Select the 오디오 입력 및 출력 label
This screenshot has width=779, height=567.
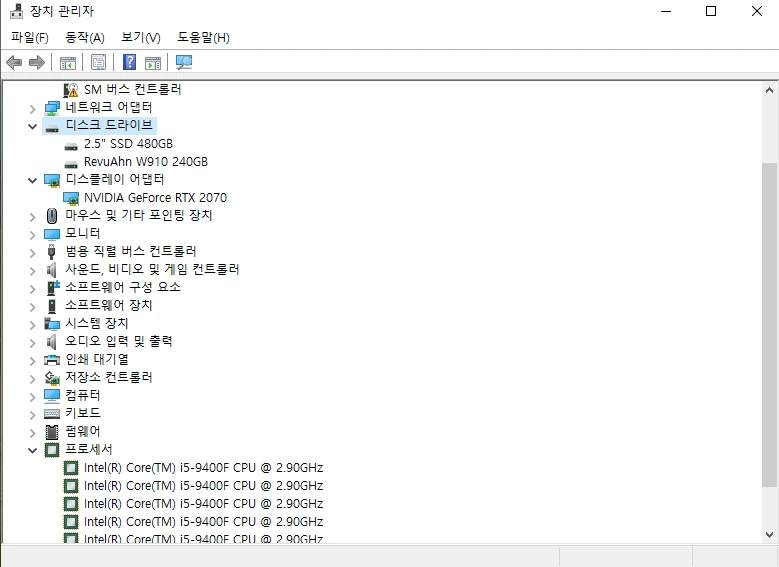119,341
